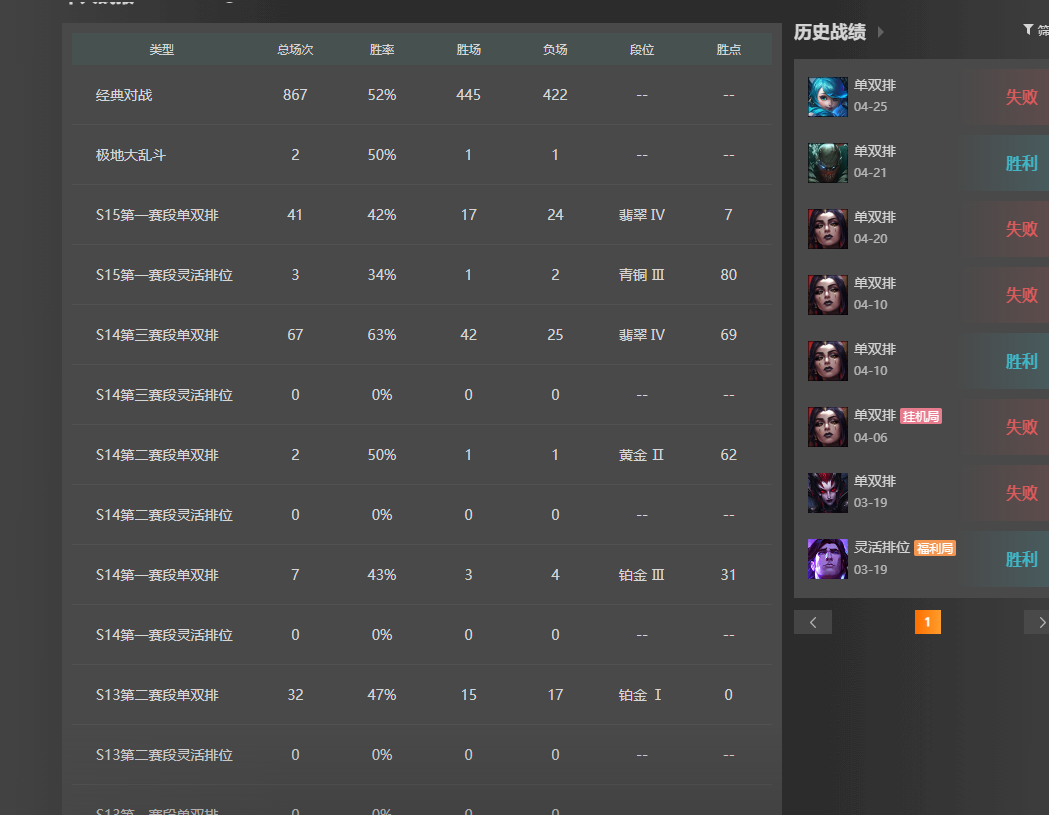Open the 04-21 match champion avatar
The image size is (1049, 815).
(828, 163)
